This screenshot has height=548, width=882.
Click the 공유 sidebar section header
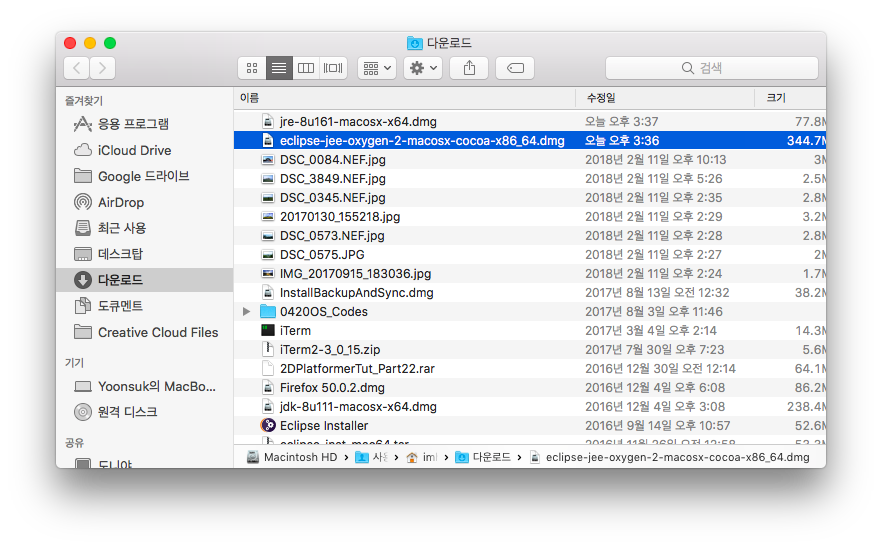(74, 443)
